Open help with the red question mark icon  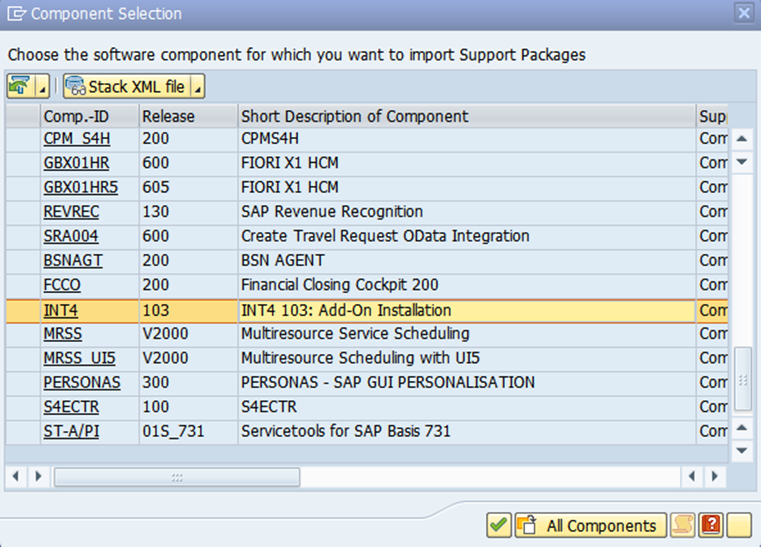click(x=711, y=525)
